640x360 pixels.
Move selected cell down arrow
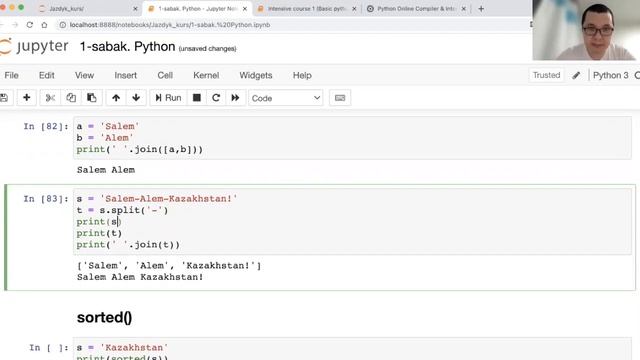136,98
